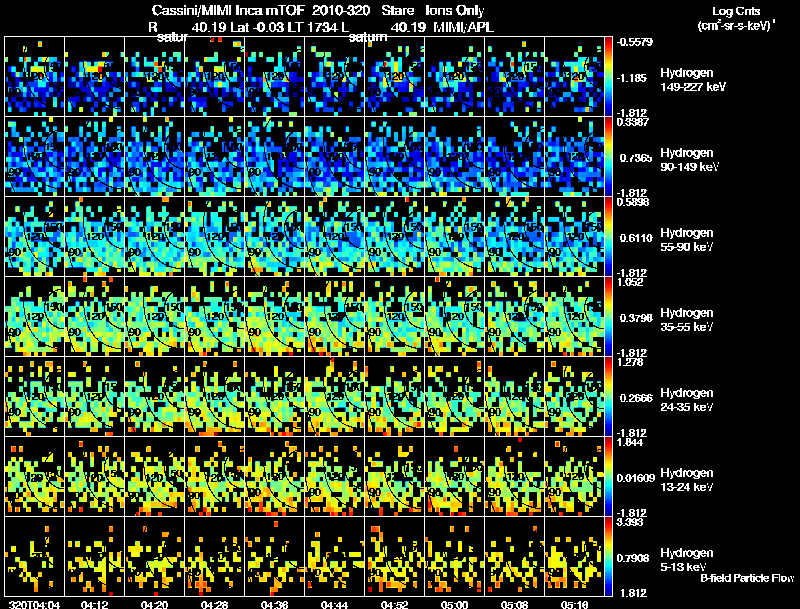Click the '04:44' time label
The height and width of the screenshot is (609, 800).
point(335,605)
